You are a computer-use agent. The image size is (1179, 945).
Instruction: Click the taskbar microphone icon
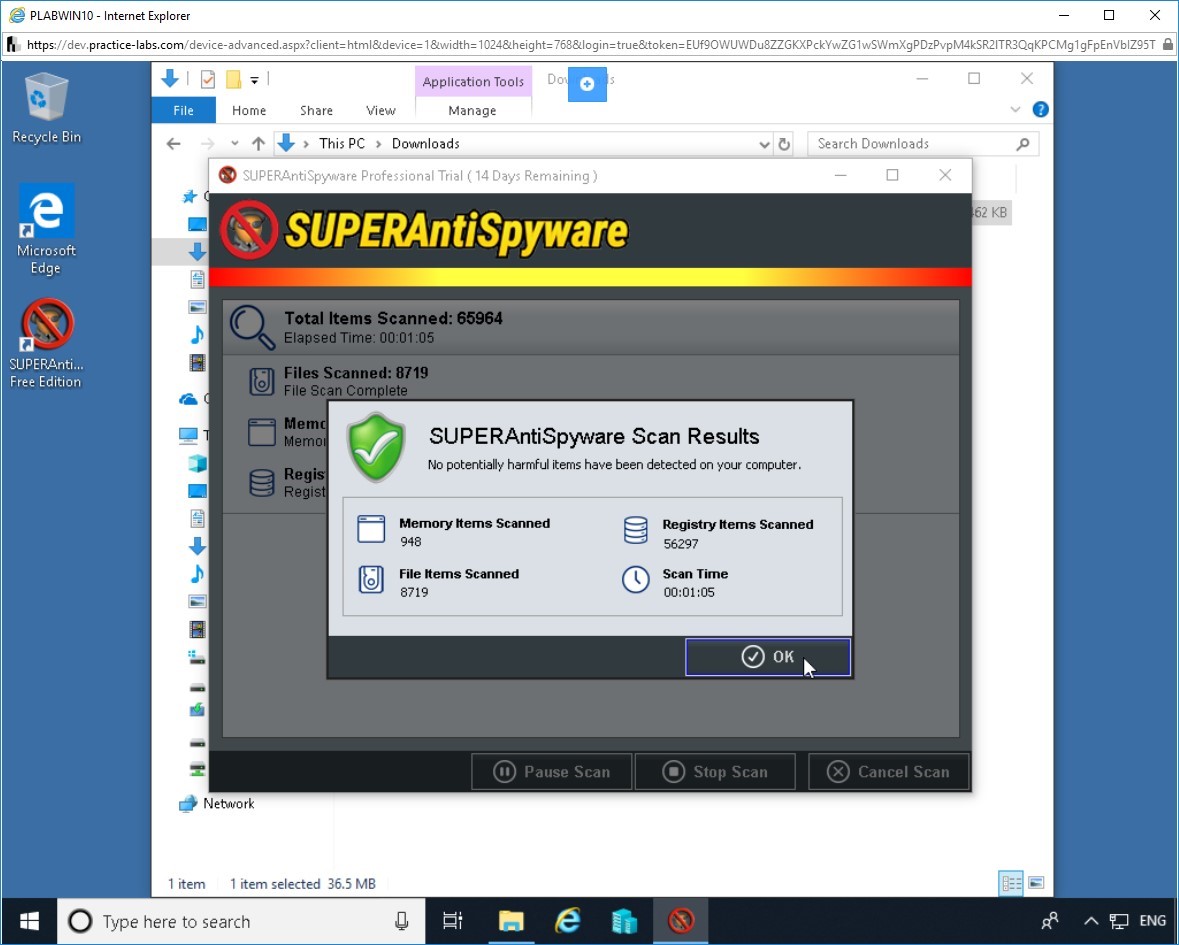pos(402,921)
